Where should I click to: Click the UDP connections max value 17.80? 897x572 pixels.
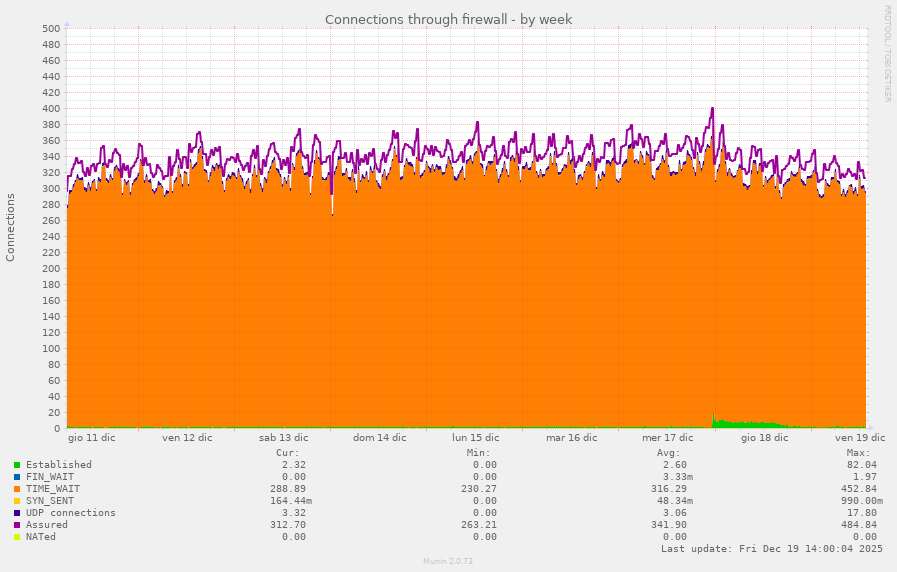[x=862, y=513]
